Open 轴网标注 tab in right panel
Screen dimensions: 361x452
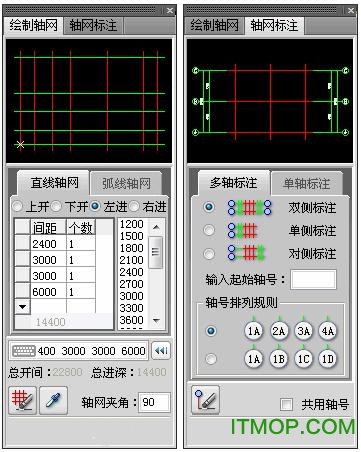point(274,25)
